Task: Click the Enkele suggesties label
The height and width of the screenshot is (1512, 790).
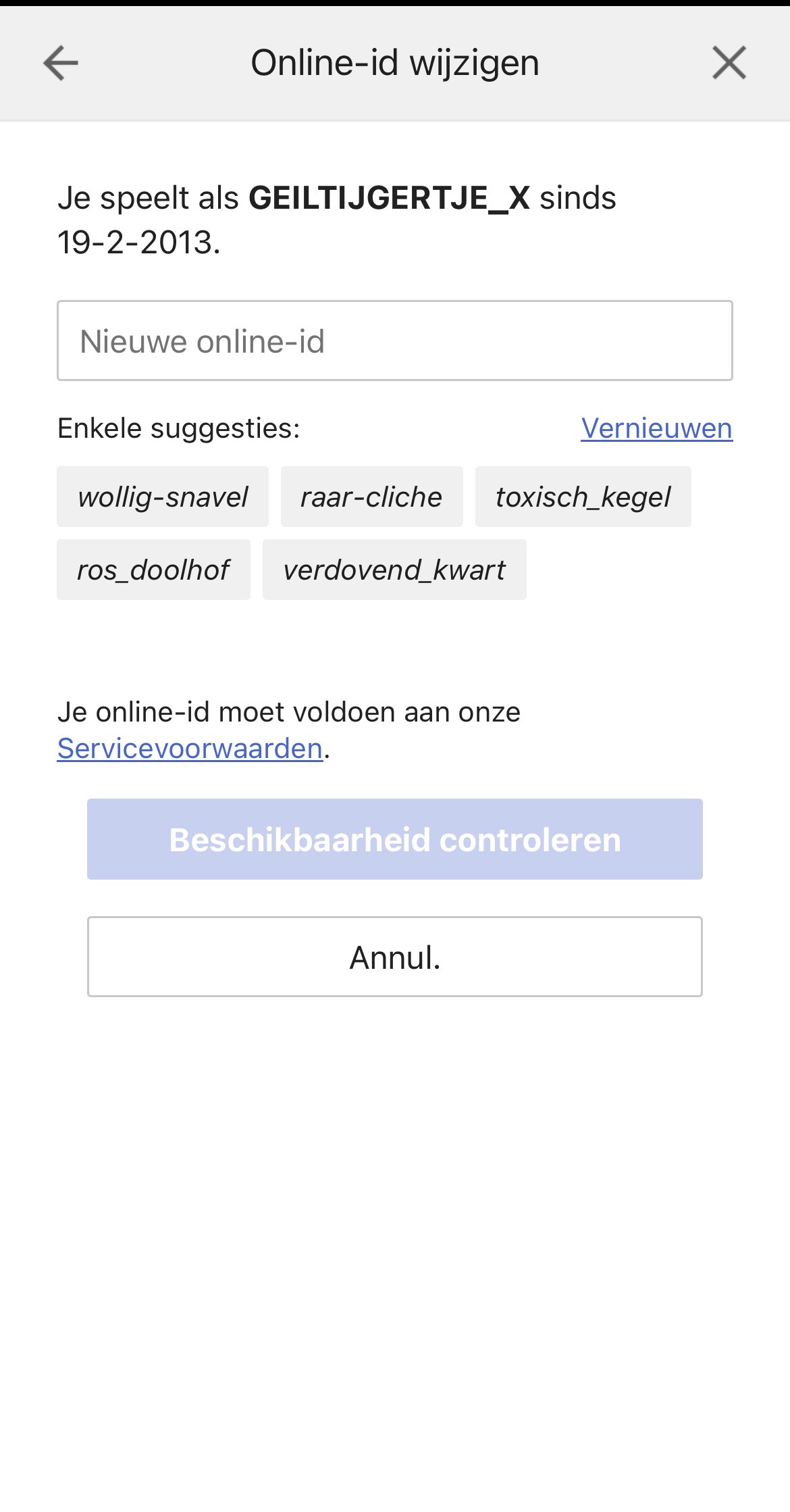Action: click(178, 428)
